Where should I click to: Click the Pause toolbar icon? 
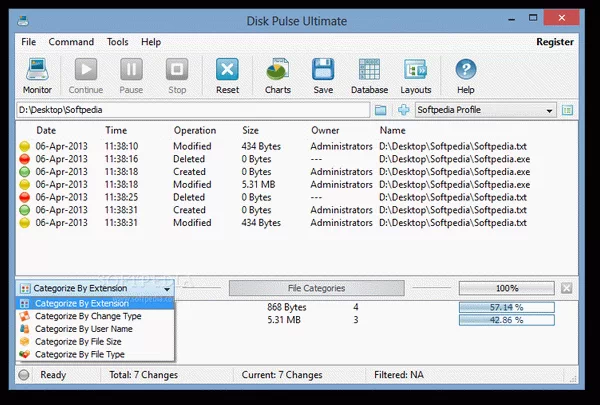click(131, 69)
